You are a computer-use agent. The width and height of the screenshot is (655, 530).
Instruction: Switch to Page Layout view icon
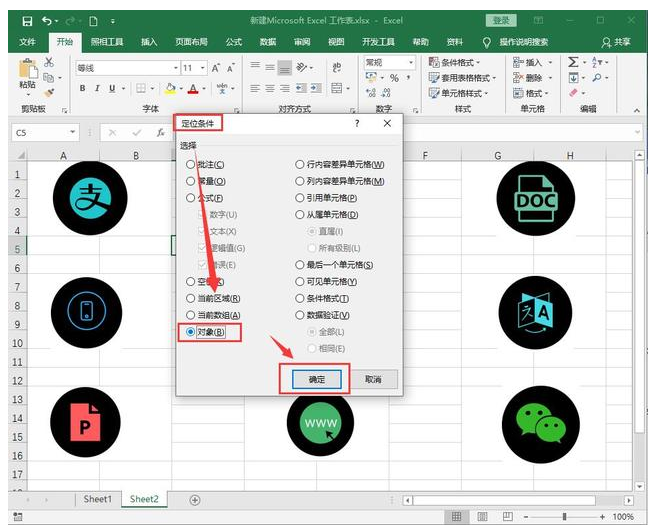point(483,517)
